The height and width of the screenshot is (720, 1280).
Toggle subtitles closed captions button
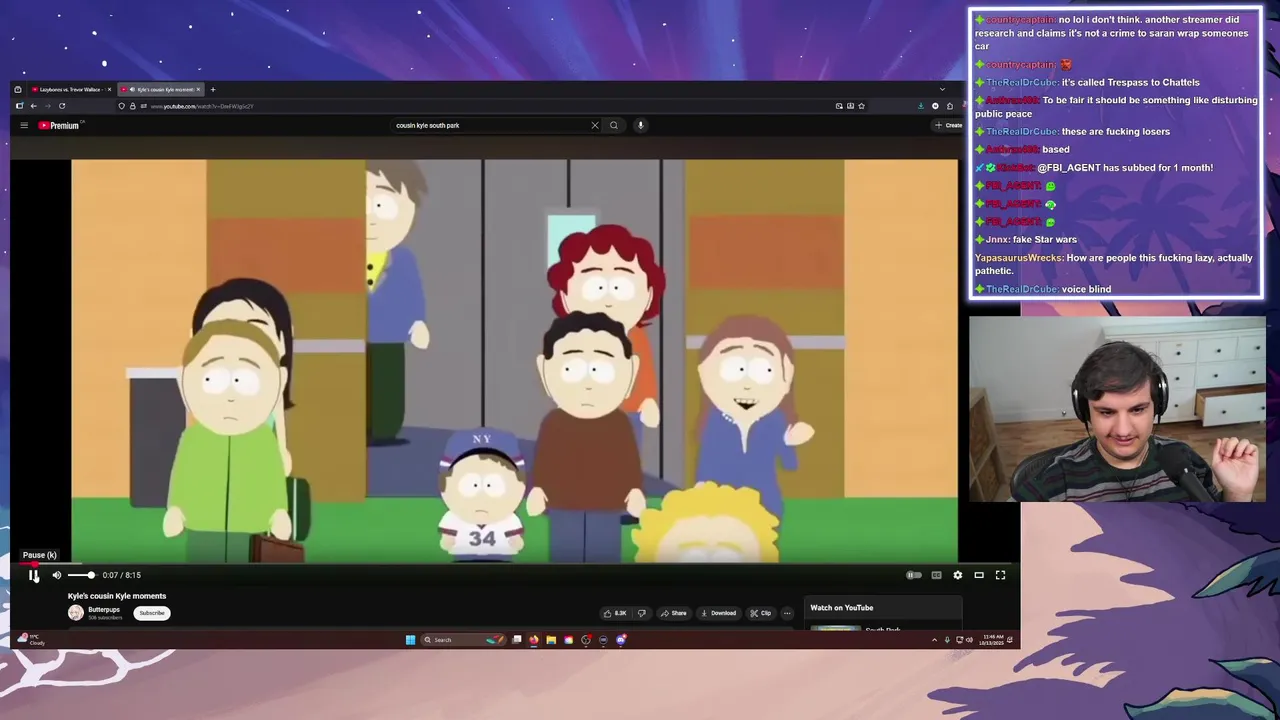(936, 575)
